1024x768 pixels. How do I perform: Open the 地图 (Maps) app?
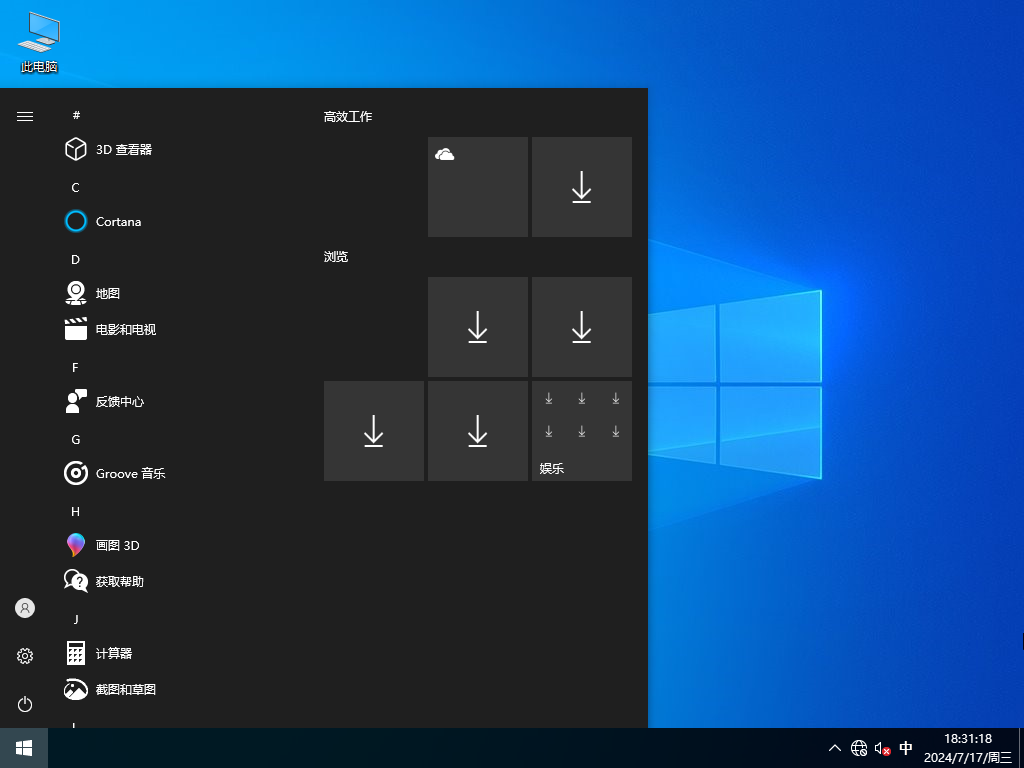(x=106, y=293)
